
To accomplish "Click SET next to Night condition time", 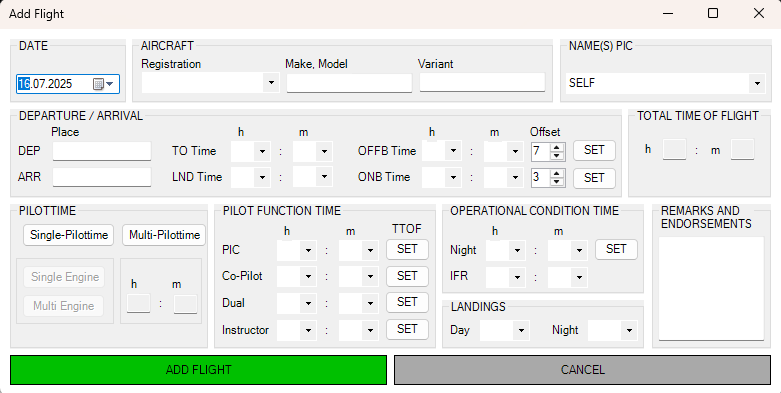I will coord(616,249).
